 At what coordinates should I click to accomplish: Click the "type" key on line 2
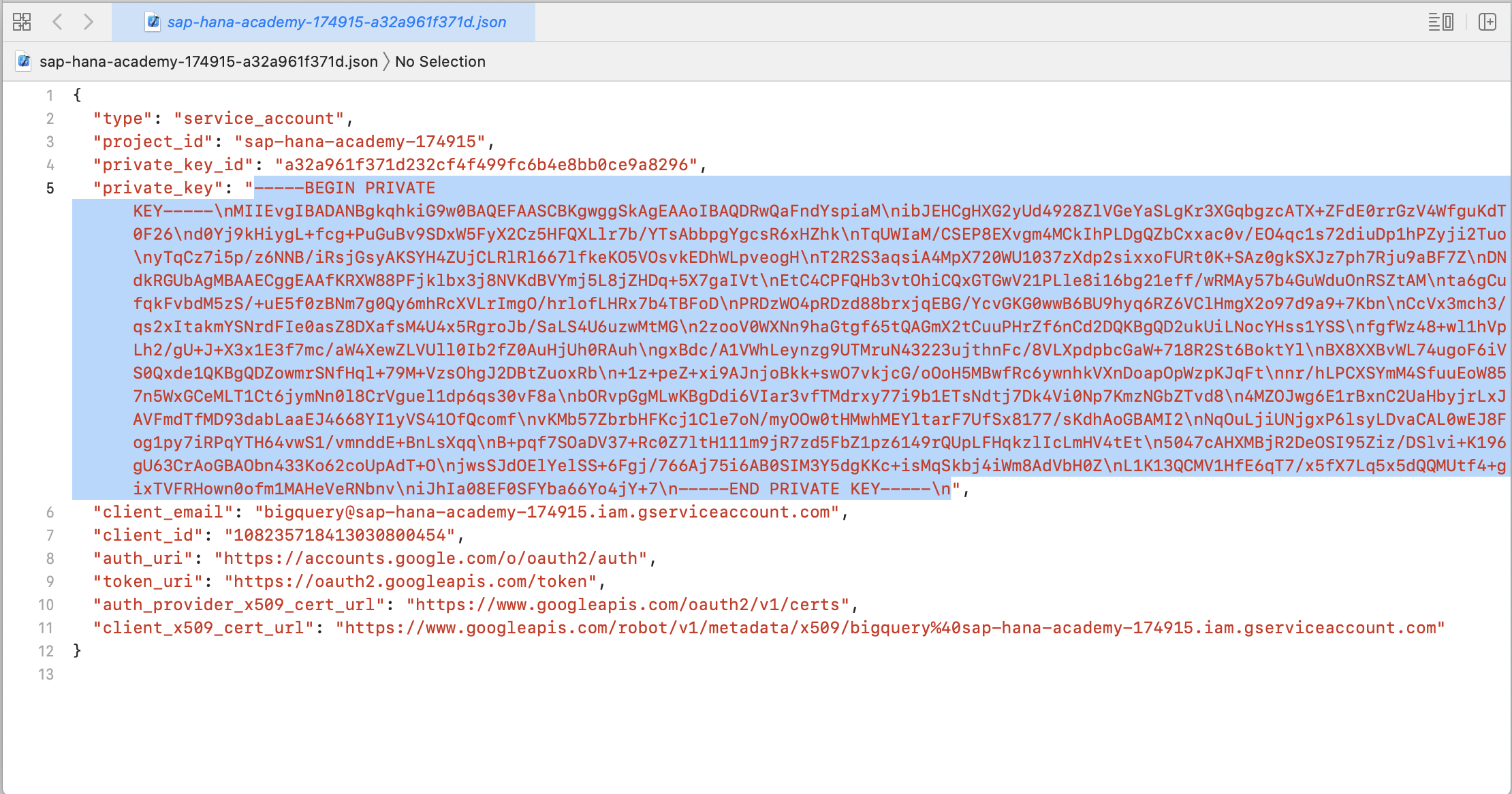point(123,118)
